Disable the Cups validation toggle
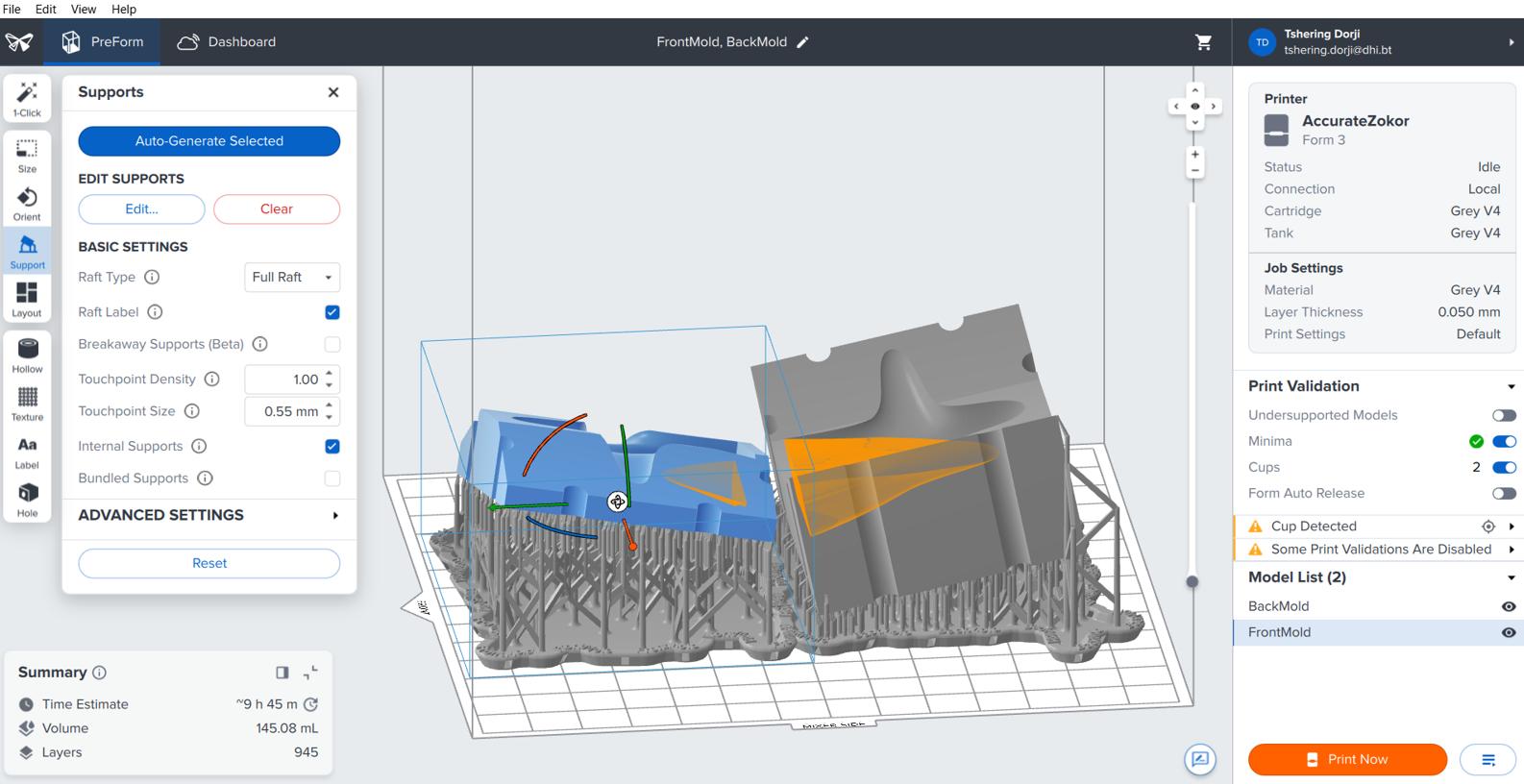 point(1504,467)
